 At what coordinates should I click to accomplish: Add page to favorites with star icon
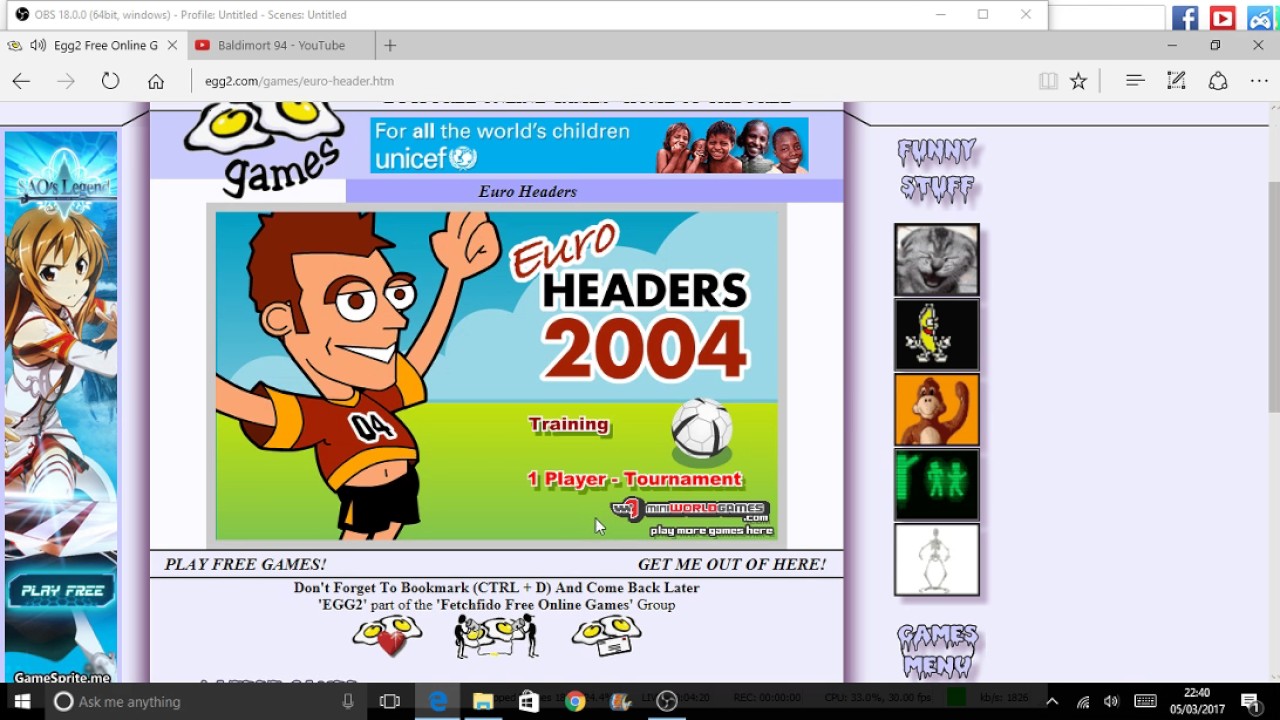pos(1078,81)
